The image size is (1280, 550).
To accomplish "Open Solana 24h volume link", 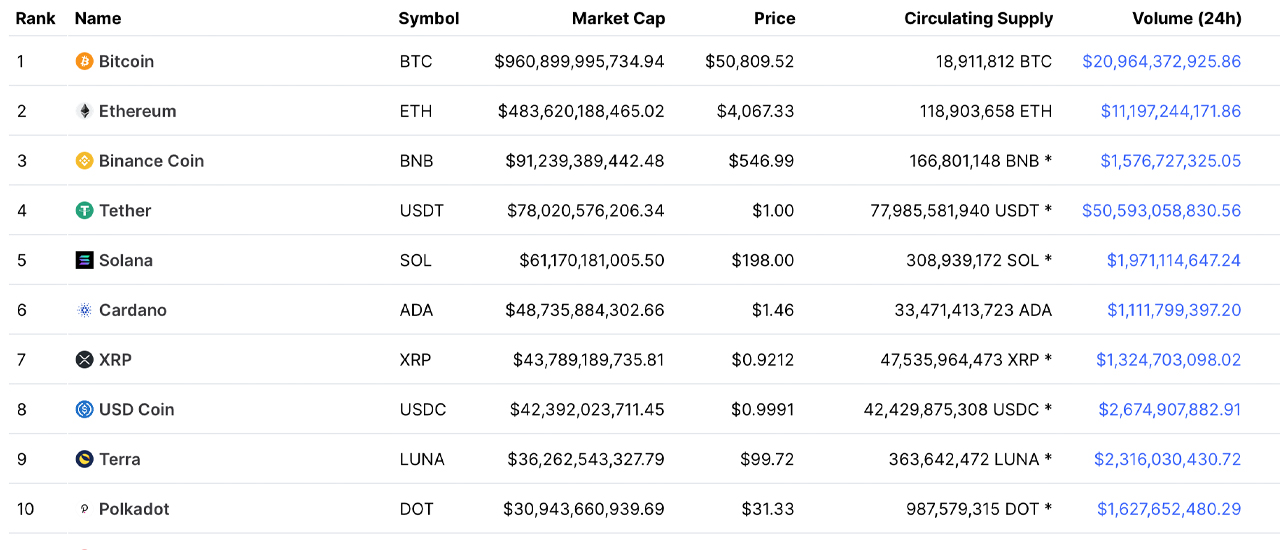I will (1173, 260).
